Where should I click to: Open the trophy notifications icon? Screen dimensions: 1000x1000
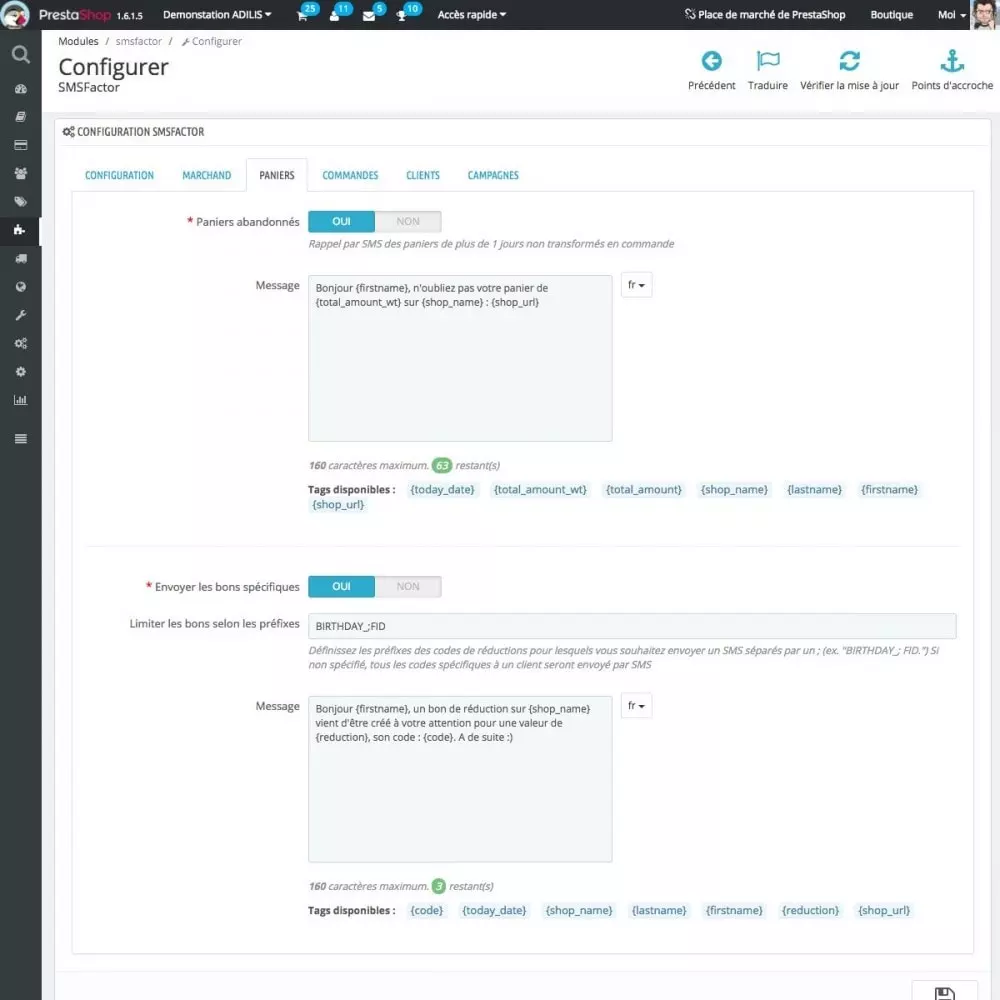coord(401,16)
